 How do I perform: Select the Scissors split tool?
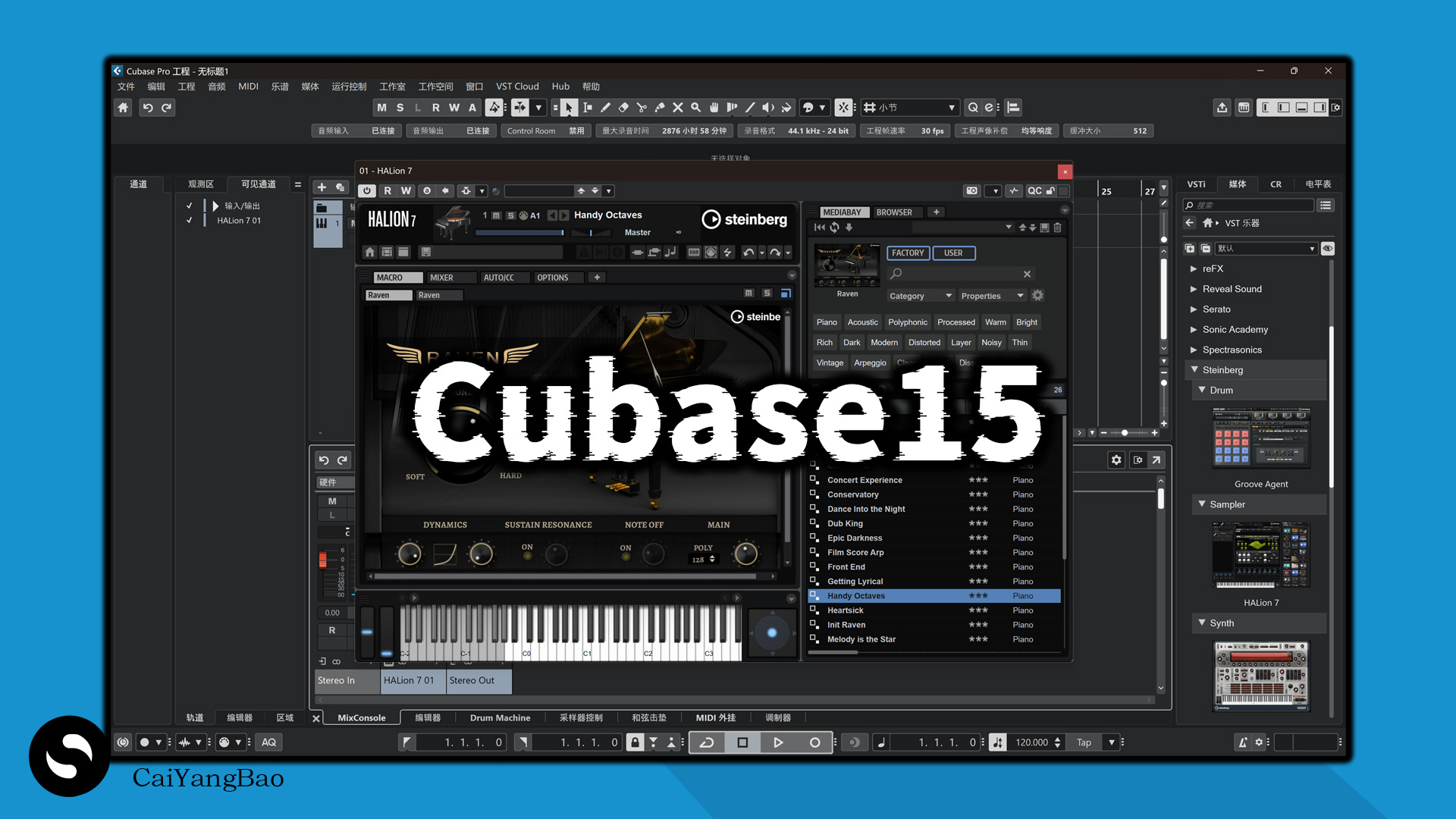point(642,107)
